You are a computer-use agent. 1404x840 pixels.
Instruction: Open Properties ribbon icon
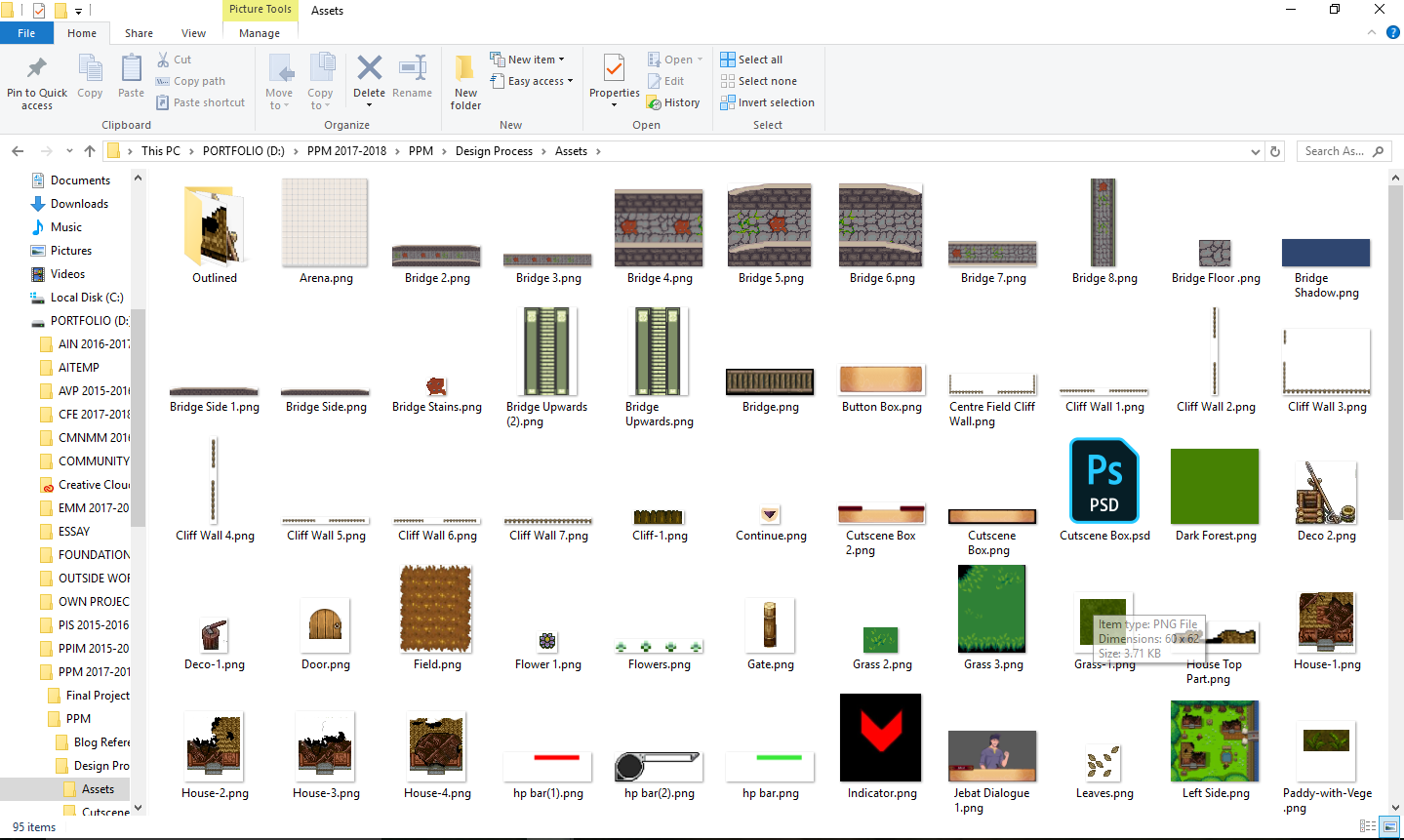tap(614, 68)
